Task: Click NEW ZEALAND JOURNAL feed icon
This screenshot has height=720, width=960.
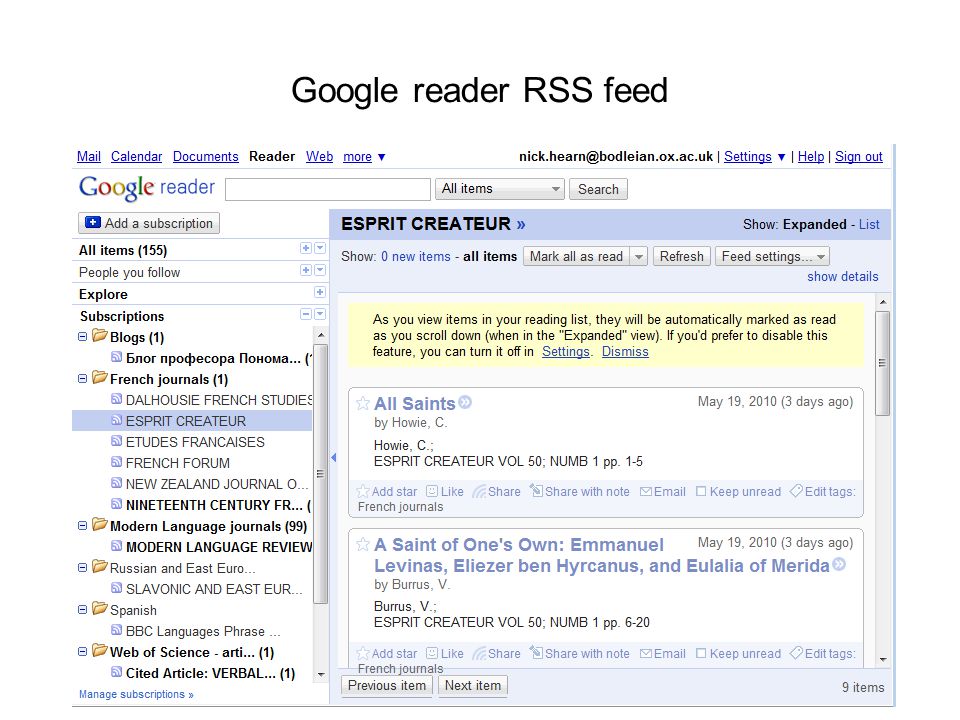Action: tap(116, 483)
